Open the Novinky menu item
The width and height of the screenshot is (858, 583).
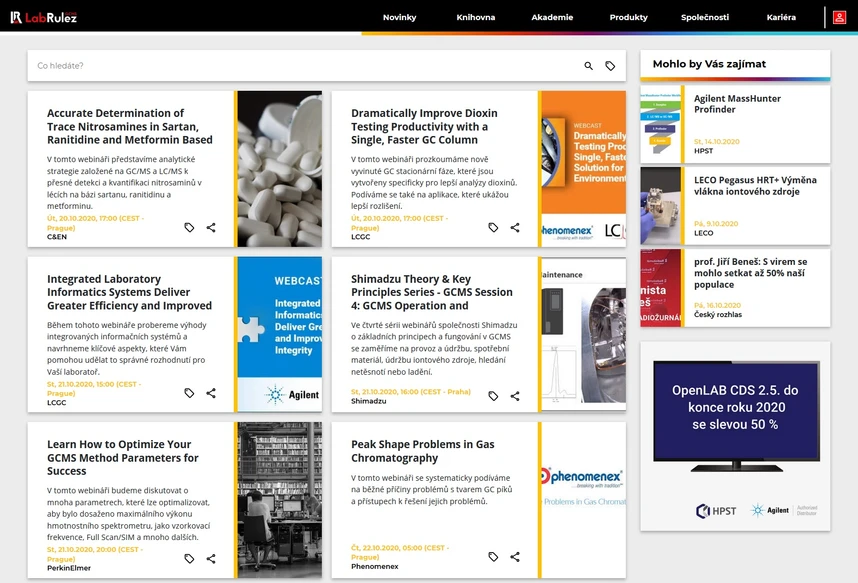[399, 17]
